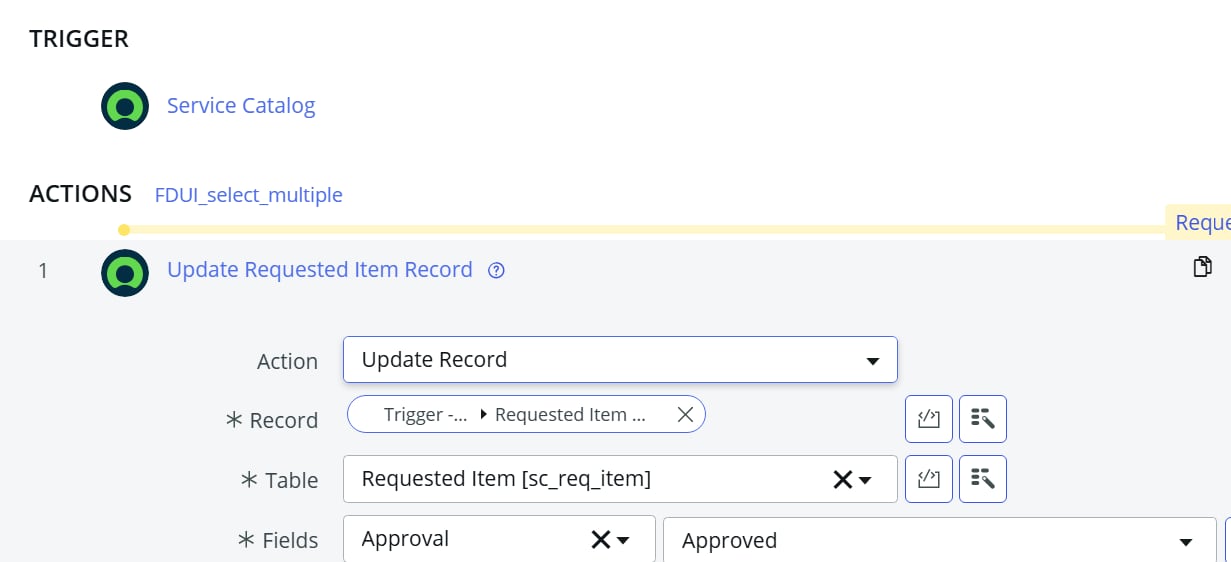
Task: Open the Approved value dropdown
Action: [940, 540]
